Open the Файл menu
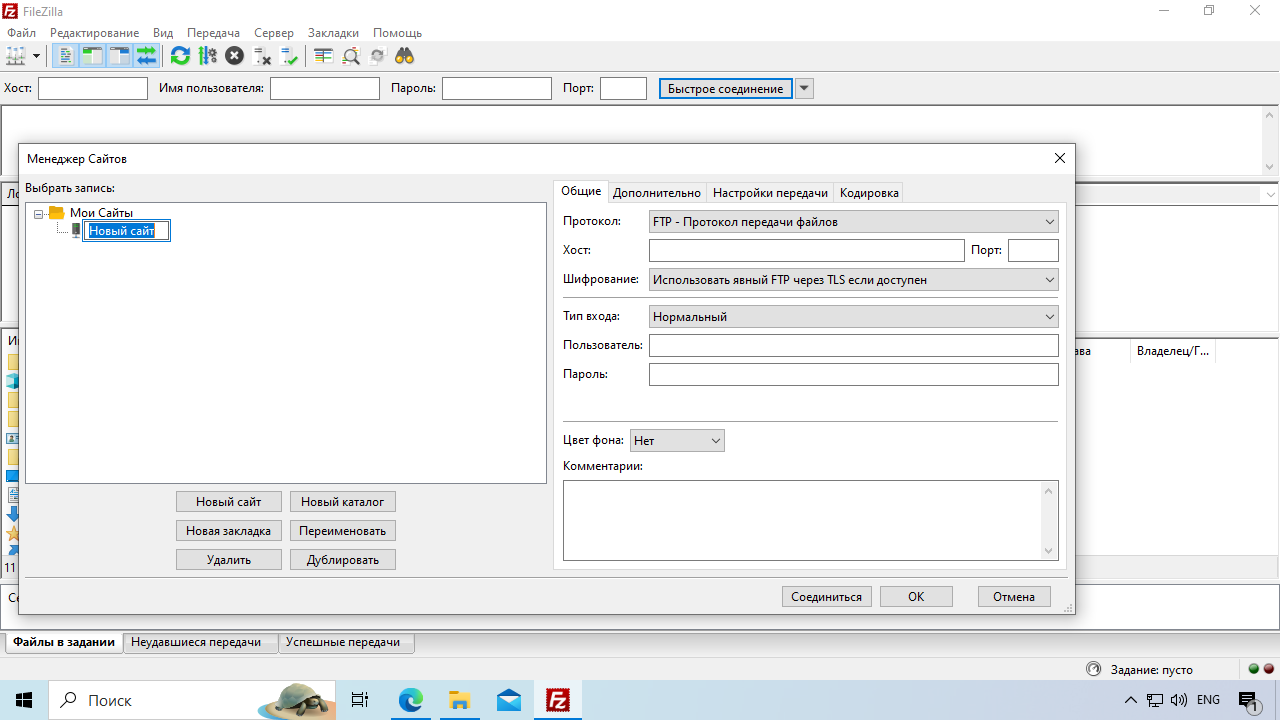1280x720 pixels. [21, 33]
